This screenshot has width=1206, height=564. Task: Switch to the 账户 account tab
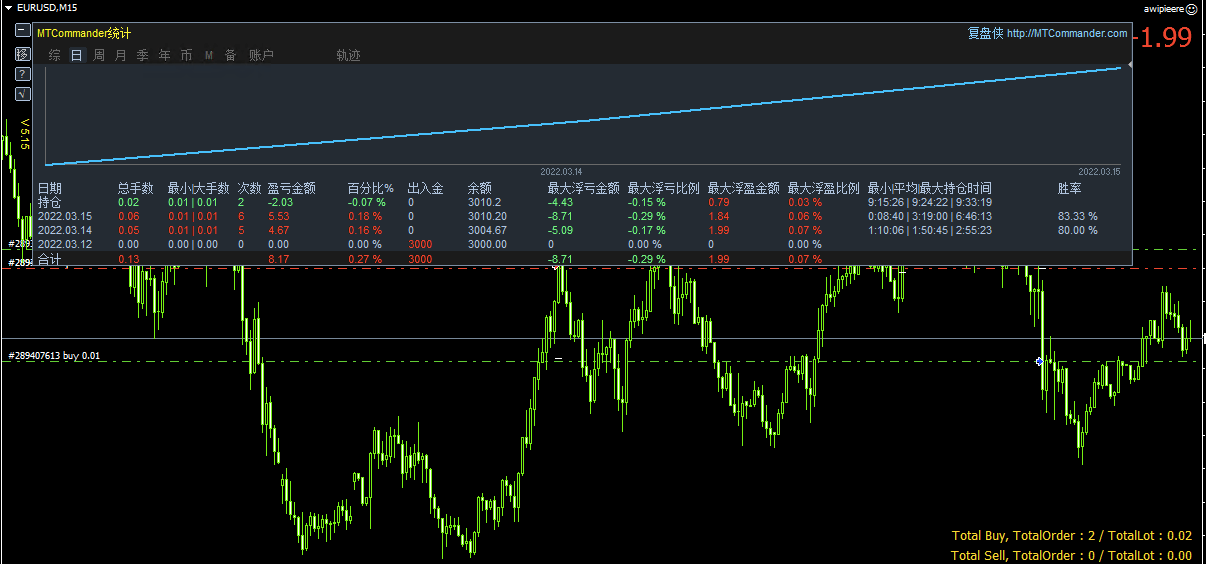coord(261,56)
